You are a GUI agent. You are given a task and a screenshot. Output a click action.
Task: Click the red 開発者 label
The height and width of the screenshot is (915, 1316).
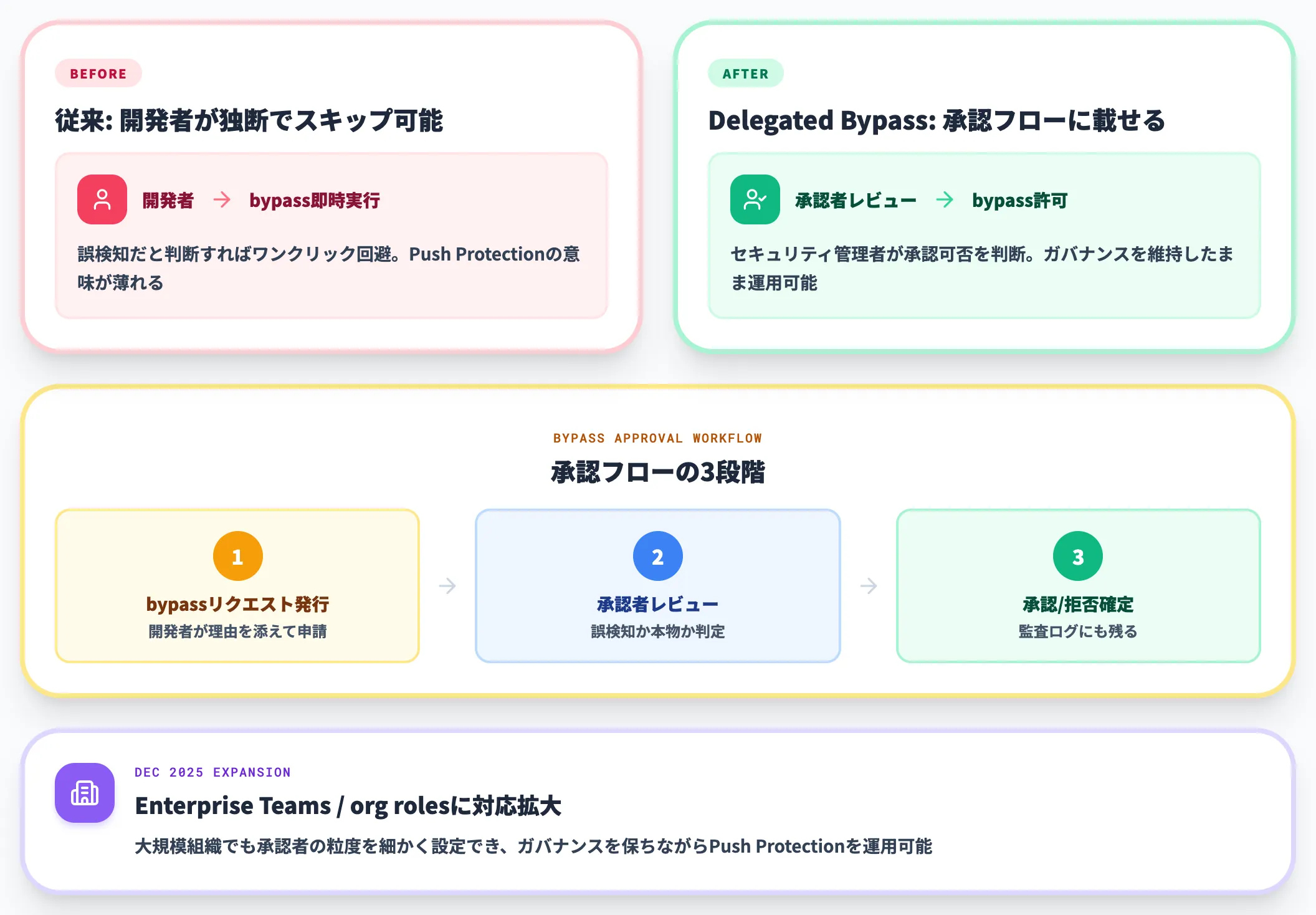click(x=168, y=200)
